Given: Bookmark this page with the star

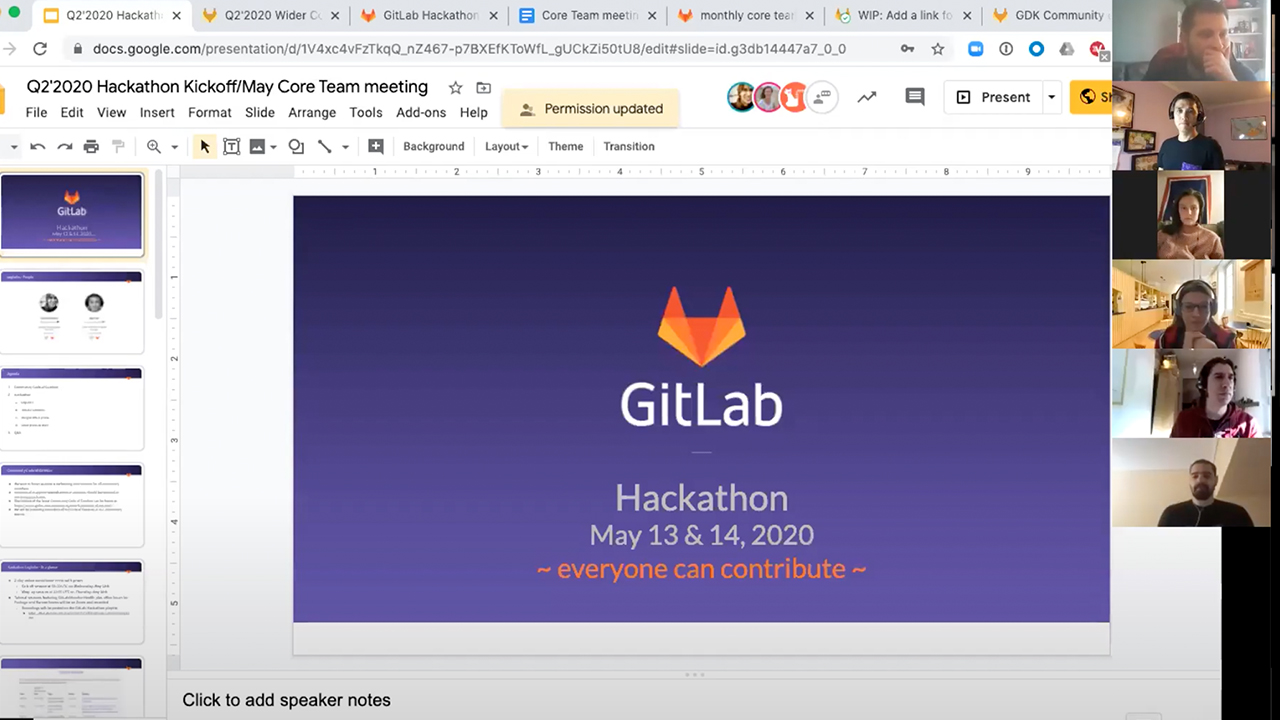Looking at the screenshot, I should 937,49.
